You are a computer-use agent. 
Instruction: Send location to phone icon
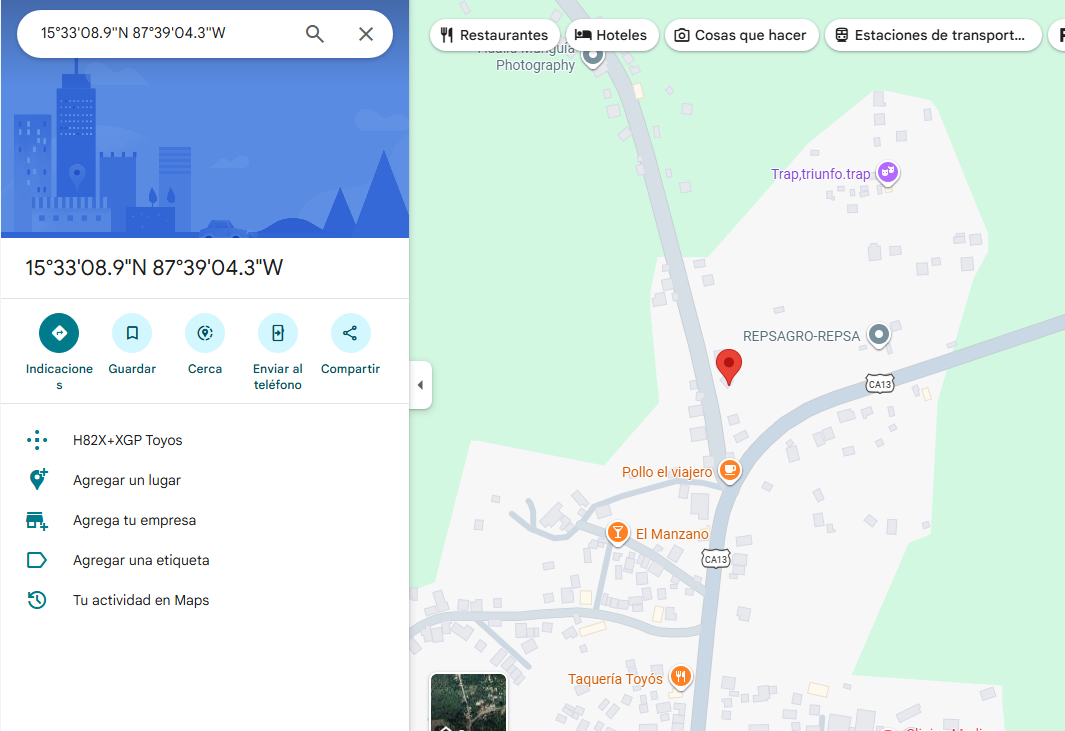[278, 333]
